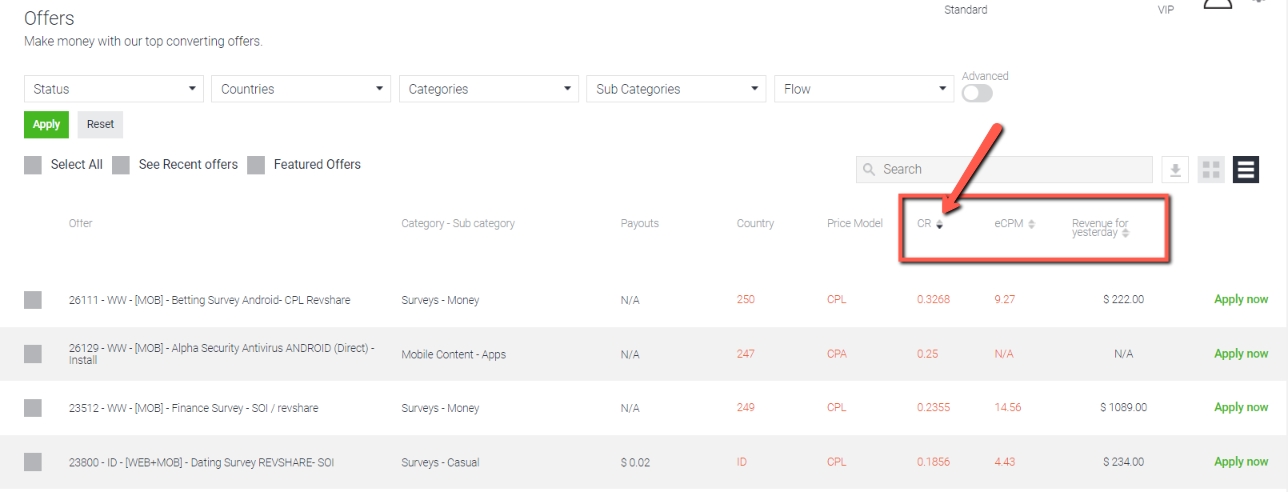This screenshot has width=1288, height=492.
Task: Switch to grid view layout
Action: pos(1211,170)
